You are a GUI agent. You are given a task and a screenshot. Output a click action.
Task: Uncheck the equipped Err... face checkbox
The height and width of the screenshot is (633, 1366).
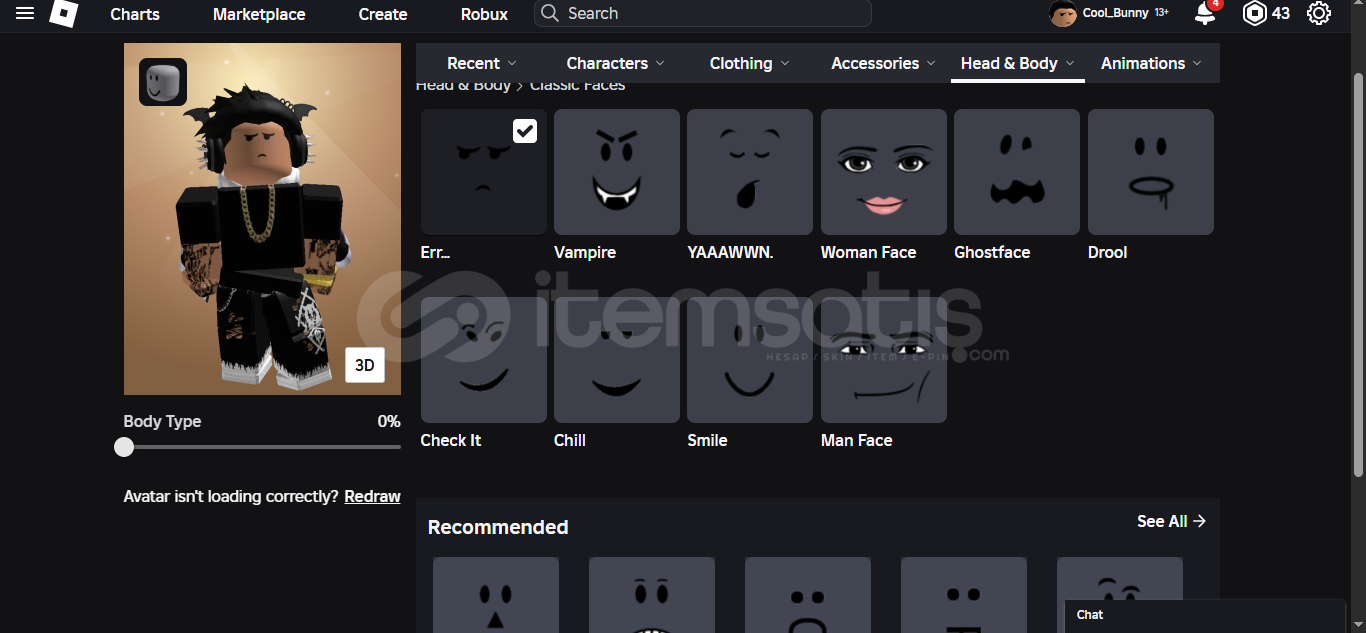[x=525, y=131]
